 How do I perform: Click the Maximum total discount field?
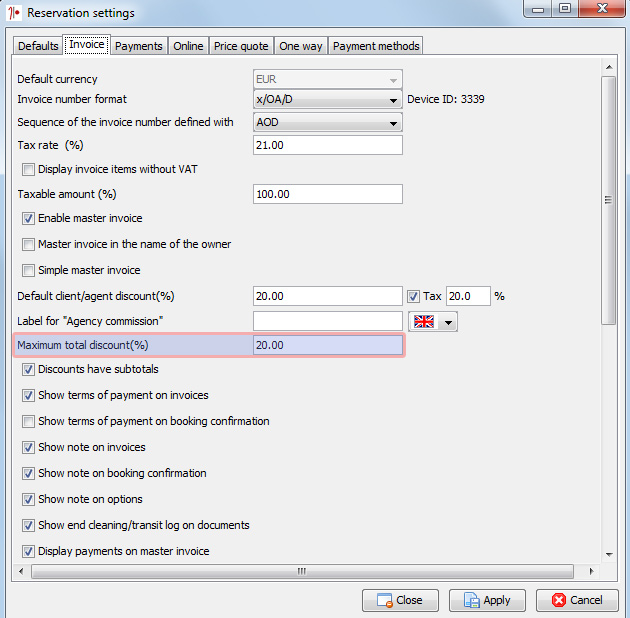(327, 345)
